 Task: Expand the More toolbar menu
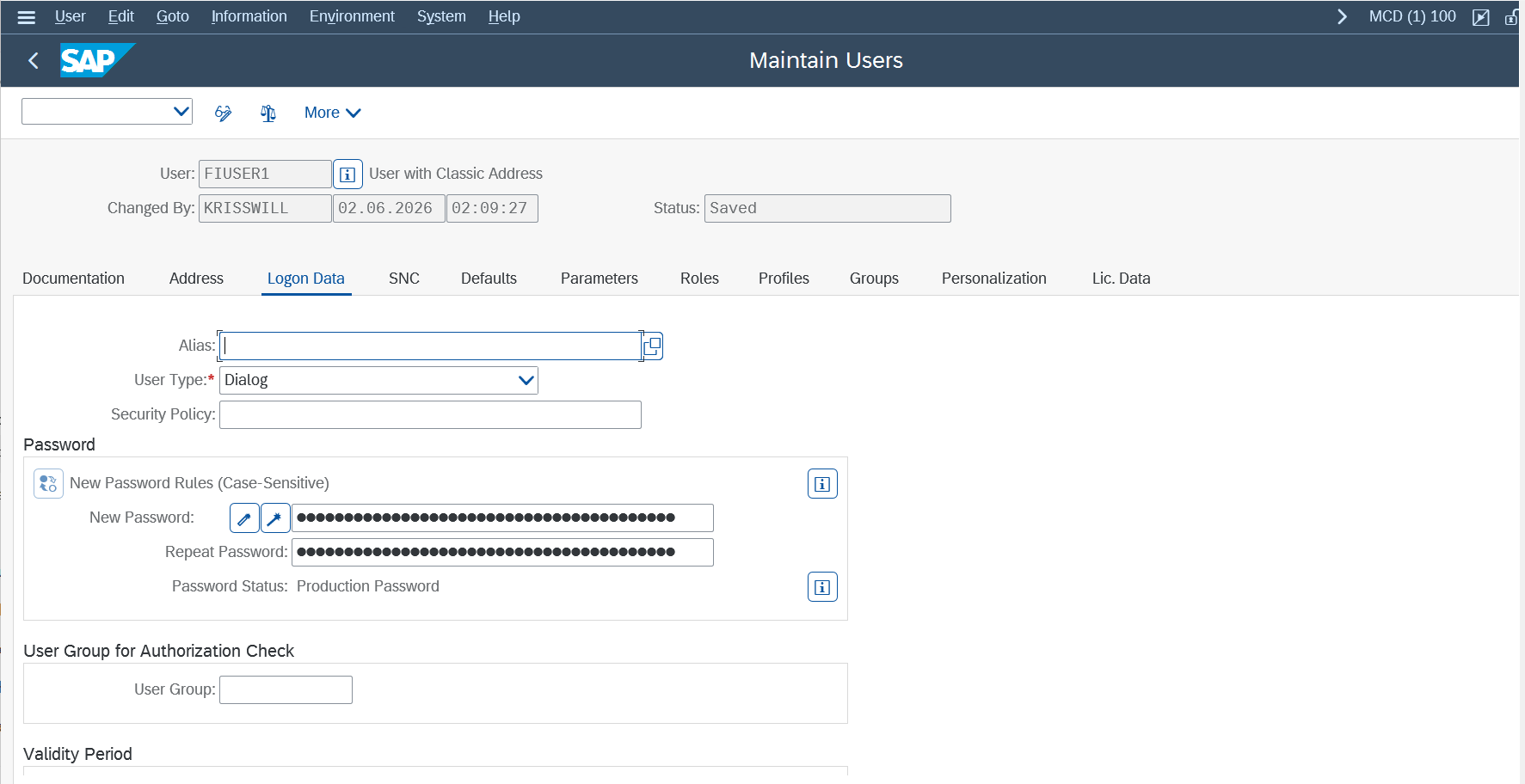pyautogui.click(x=333, y=113)
